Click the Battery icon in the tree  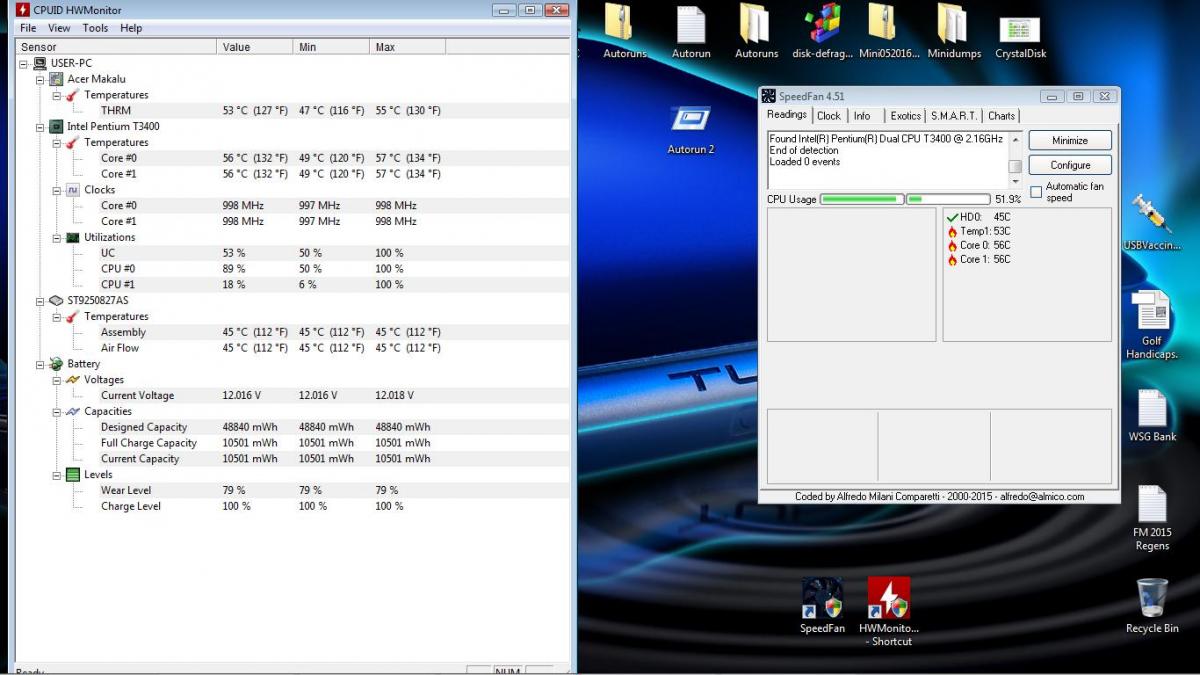click(x=56, y=364)
